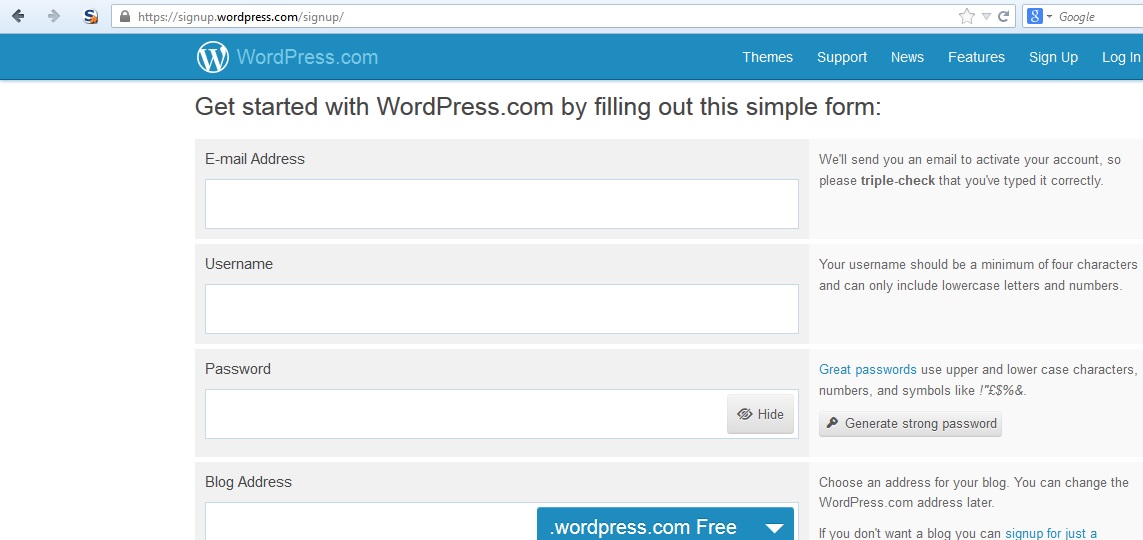Open the Support menu item
This screenshot has width=1143, height=540.
842,57
